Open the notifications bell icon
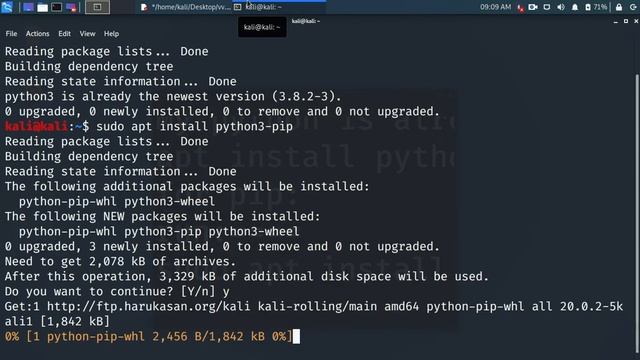 pyautogui.click(x=575, y=7)
